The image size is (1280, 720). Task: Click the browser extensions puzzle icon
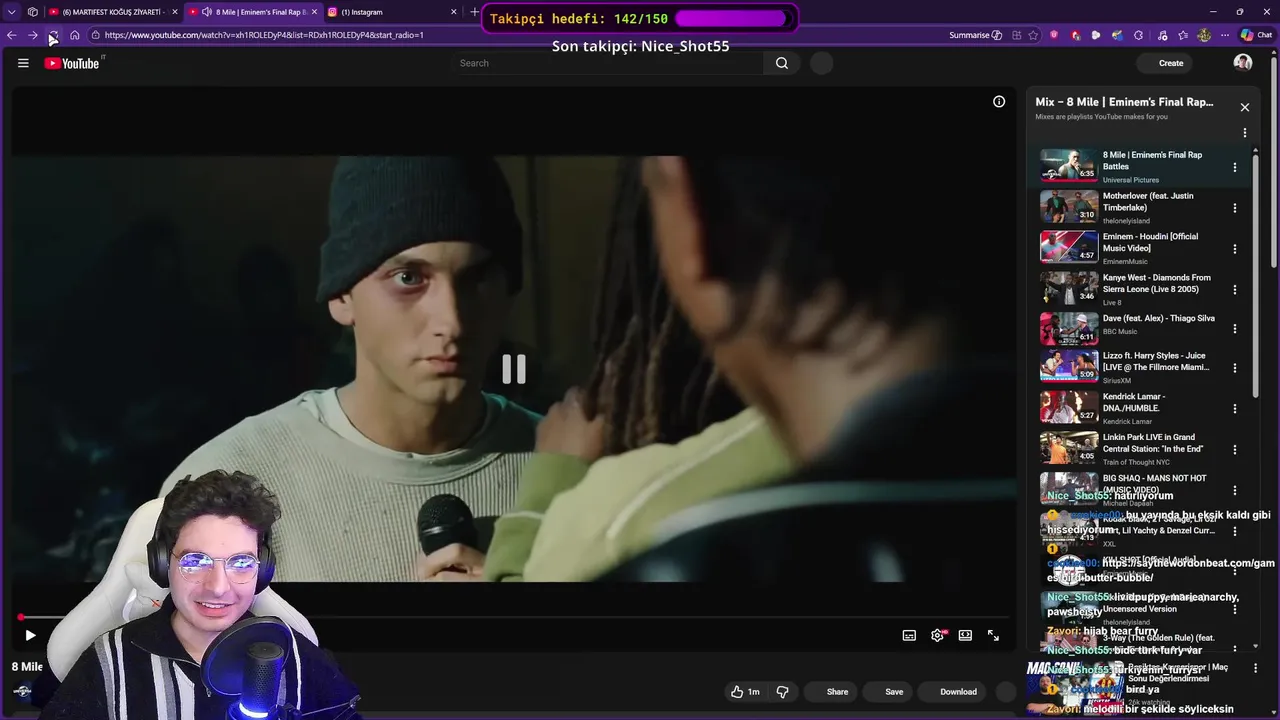(1138, 35)
